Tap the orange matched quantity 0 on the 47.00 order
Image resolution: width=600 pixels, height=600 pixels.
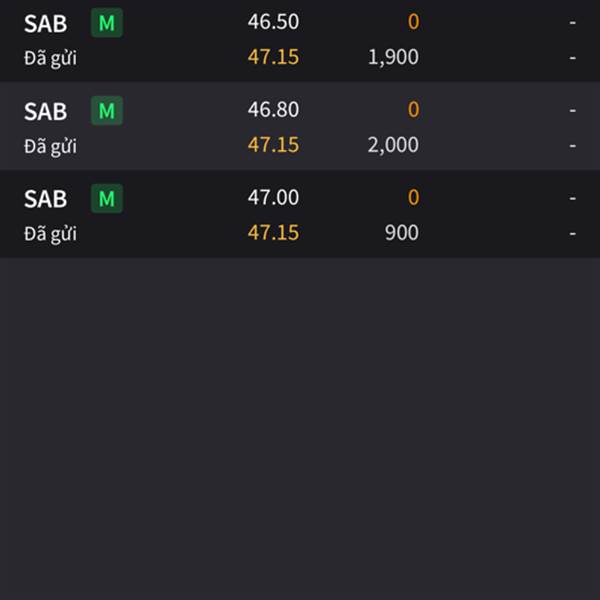413,197
